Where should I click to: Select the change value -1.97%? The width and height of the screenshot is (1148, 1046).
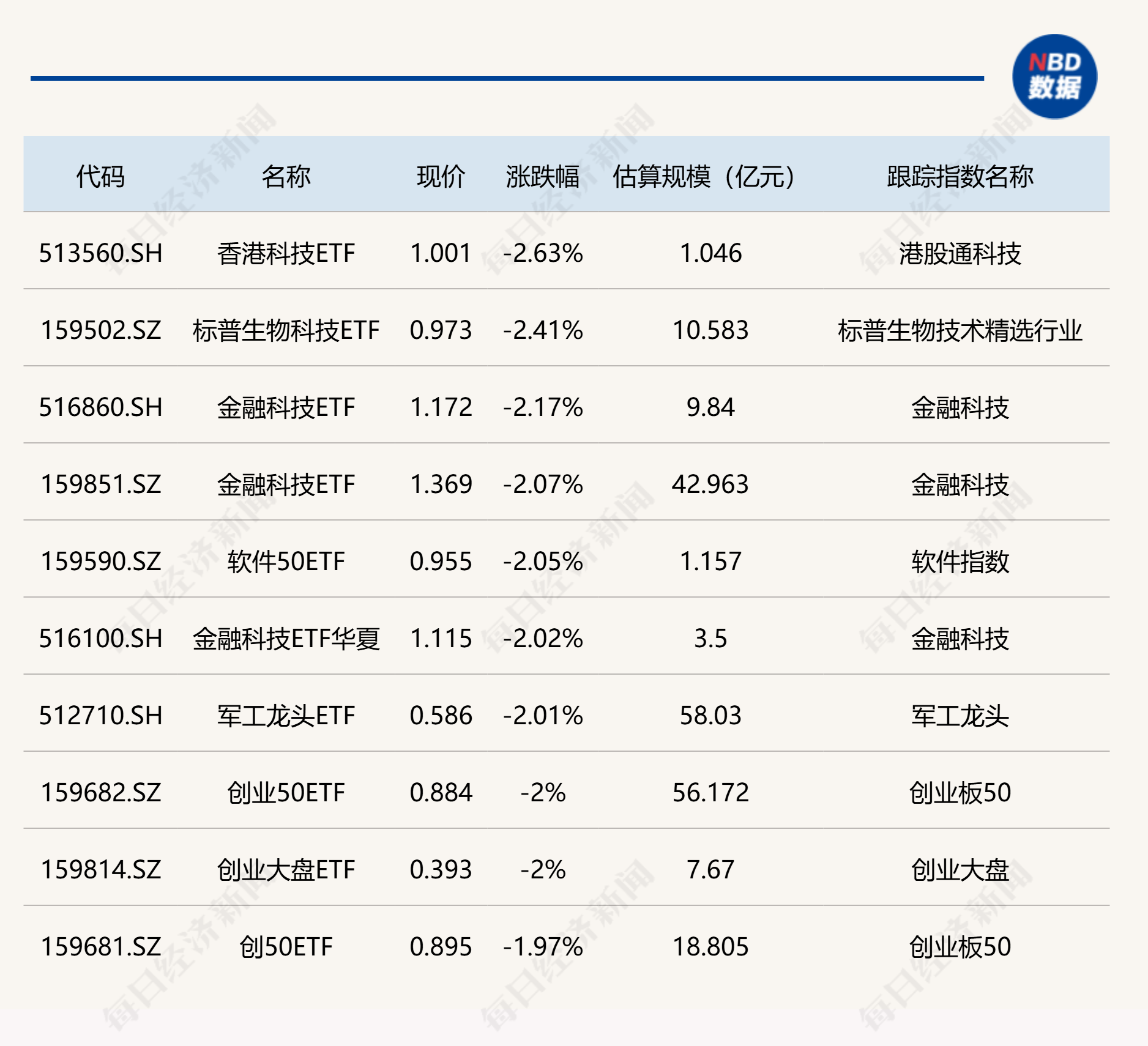pyautogui.click(x=543, y=947)
